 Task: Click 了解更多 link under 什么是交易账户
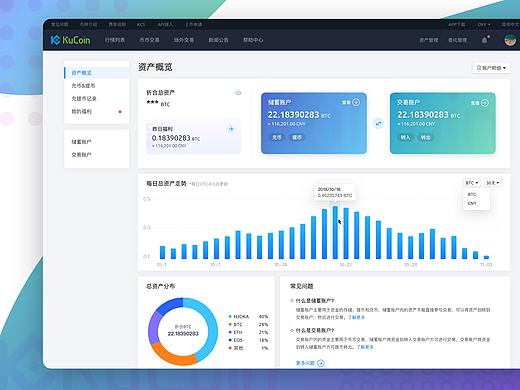coord(365,347)
